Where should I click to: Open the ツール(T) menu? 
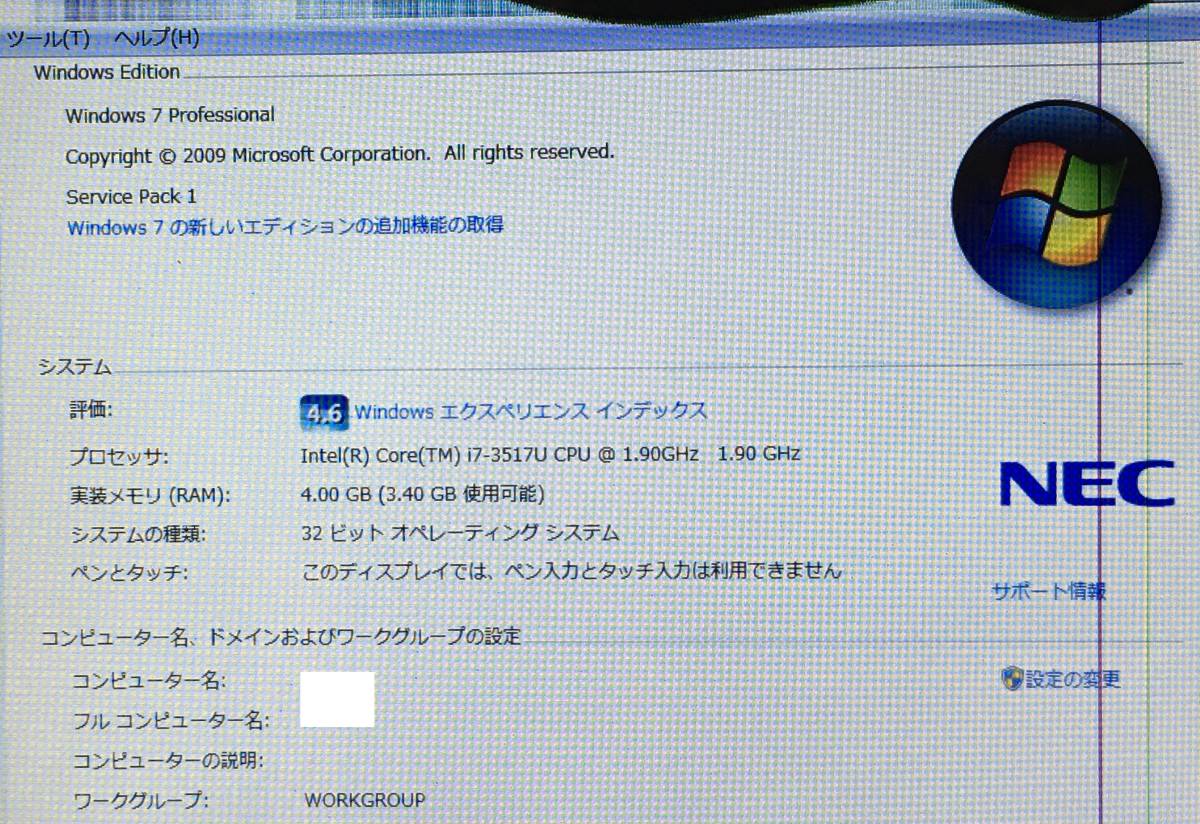pos(46,39)
